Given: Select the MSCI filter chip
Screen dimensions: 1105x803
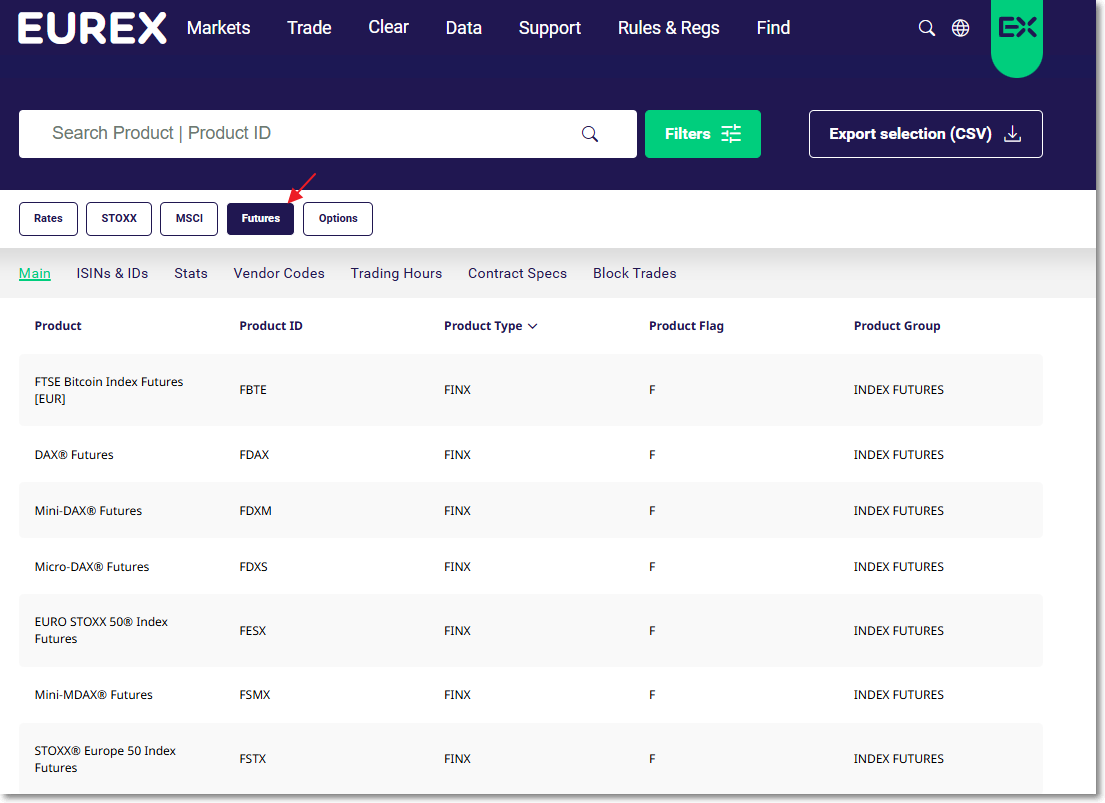Looking at the screenshot, I should (x=188, y=218).
